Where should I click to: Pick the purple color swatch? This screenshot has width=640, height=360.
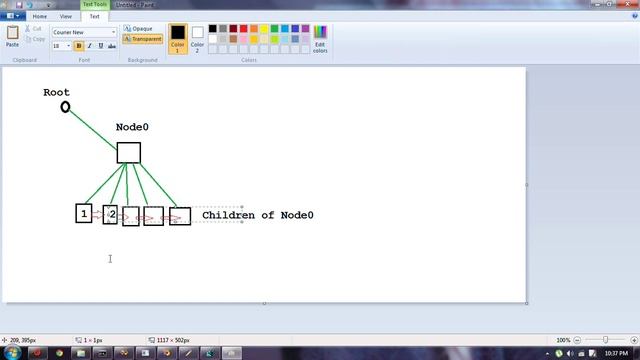click(x=305, y=28)
